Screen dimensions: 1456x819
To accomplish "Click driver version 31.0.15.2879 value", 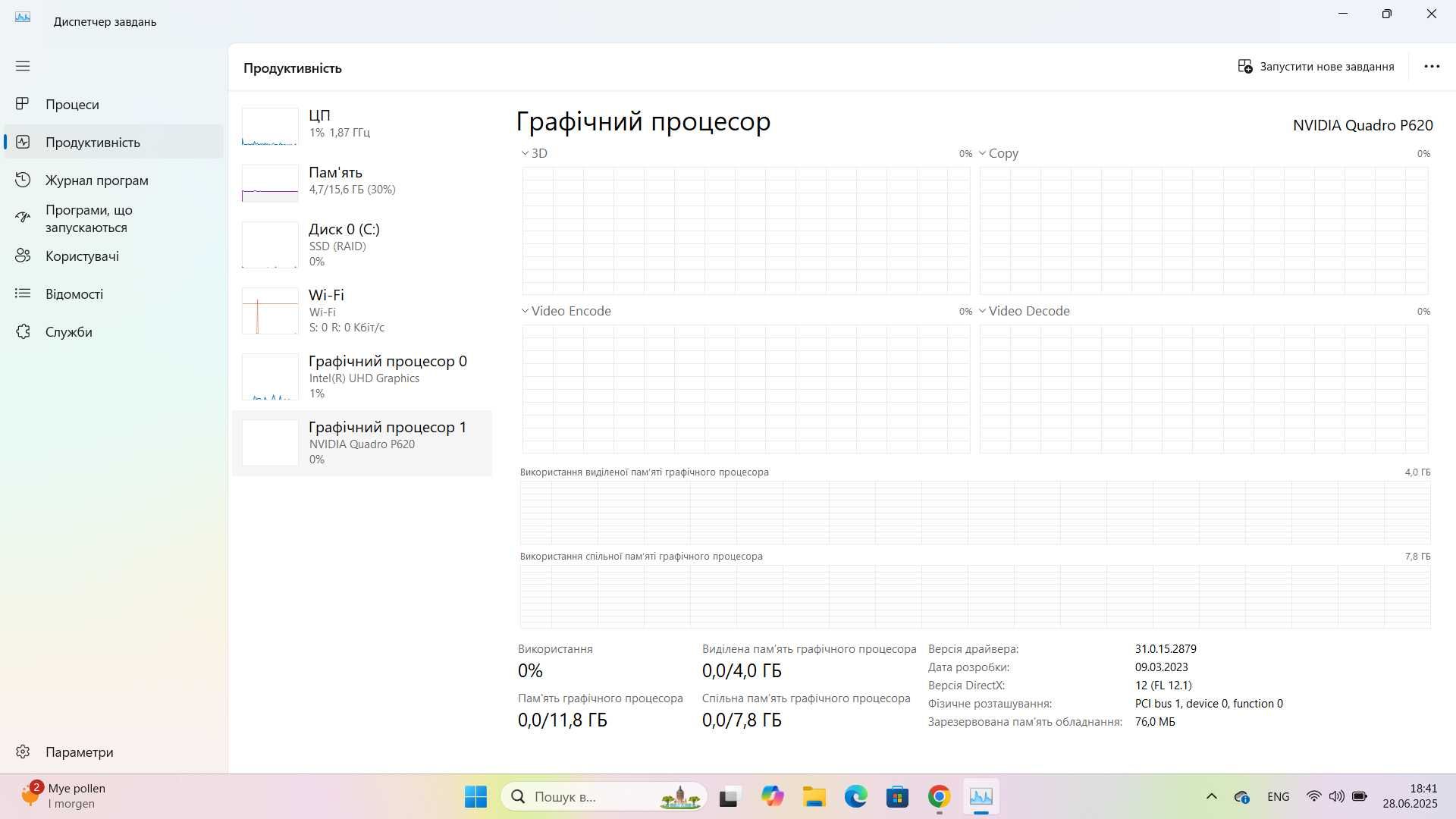I will [x=1166, y=649].
